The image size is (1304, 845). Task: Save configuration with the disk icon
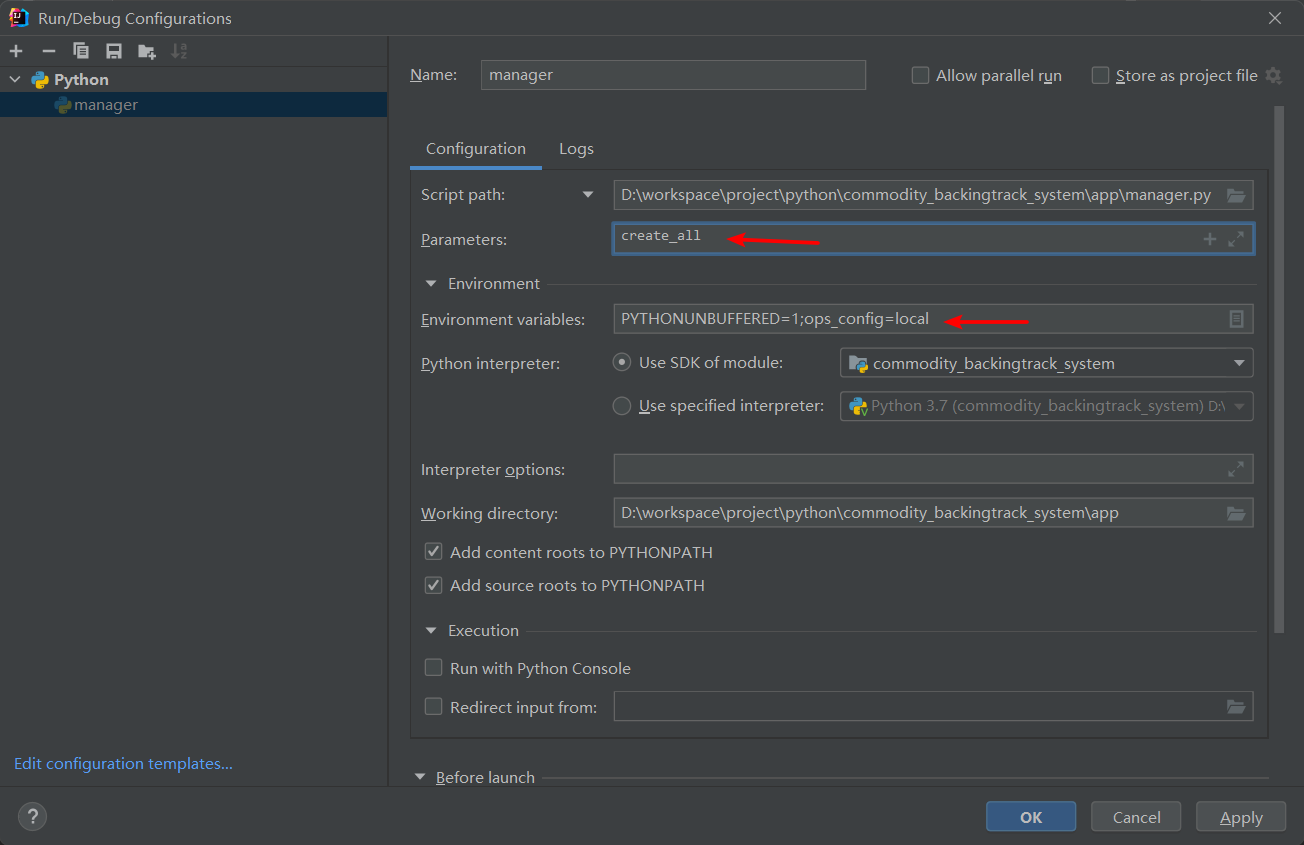[114, 51]
